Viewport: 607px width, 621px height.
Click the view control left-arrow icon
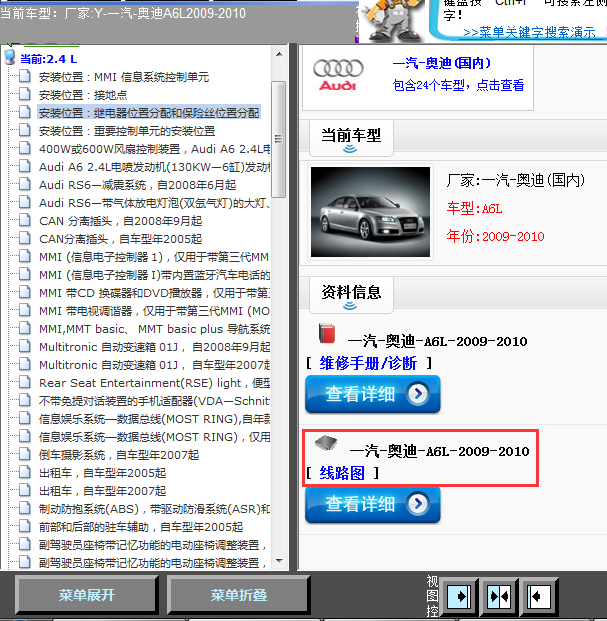[539, 596]
